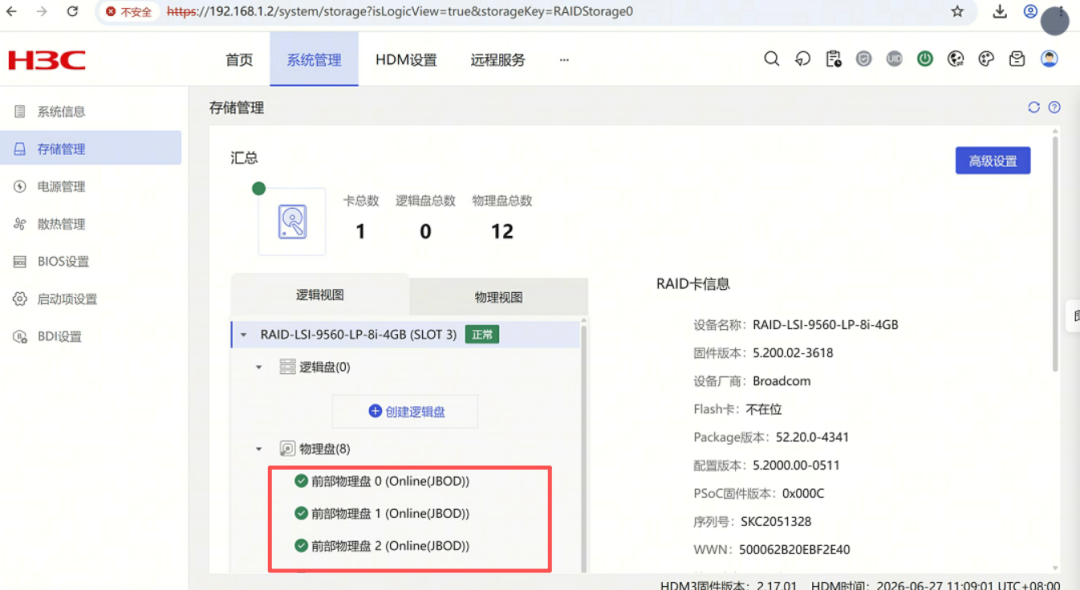Click the 创建逻辑盘 button
The image size is (1080, 590).
(x=405, y=411)
